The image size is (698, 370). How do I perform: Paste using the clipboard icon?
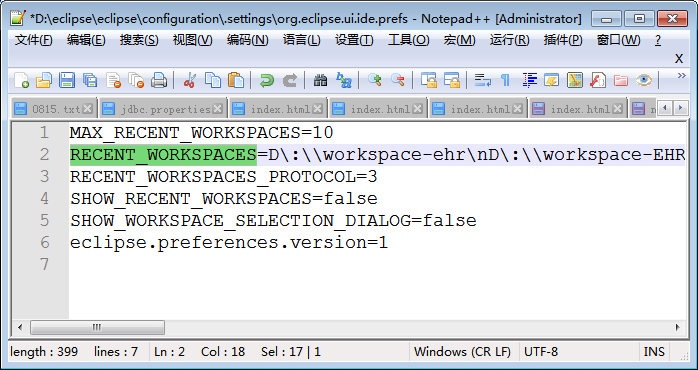[236, 81]
